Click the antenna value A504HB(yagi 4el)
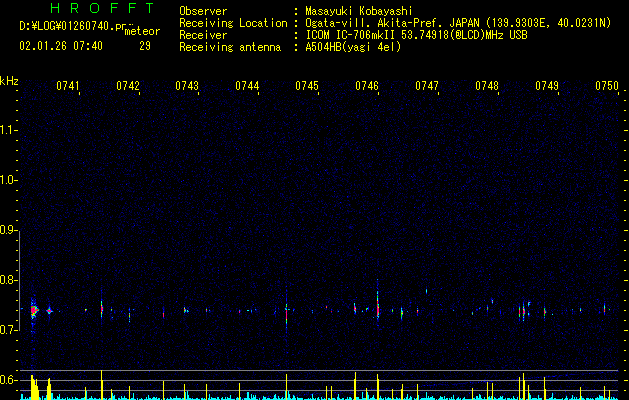629x400 pixels. tap(353, 47)
